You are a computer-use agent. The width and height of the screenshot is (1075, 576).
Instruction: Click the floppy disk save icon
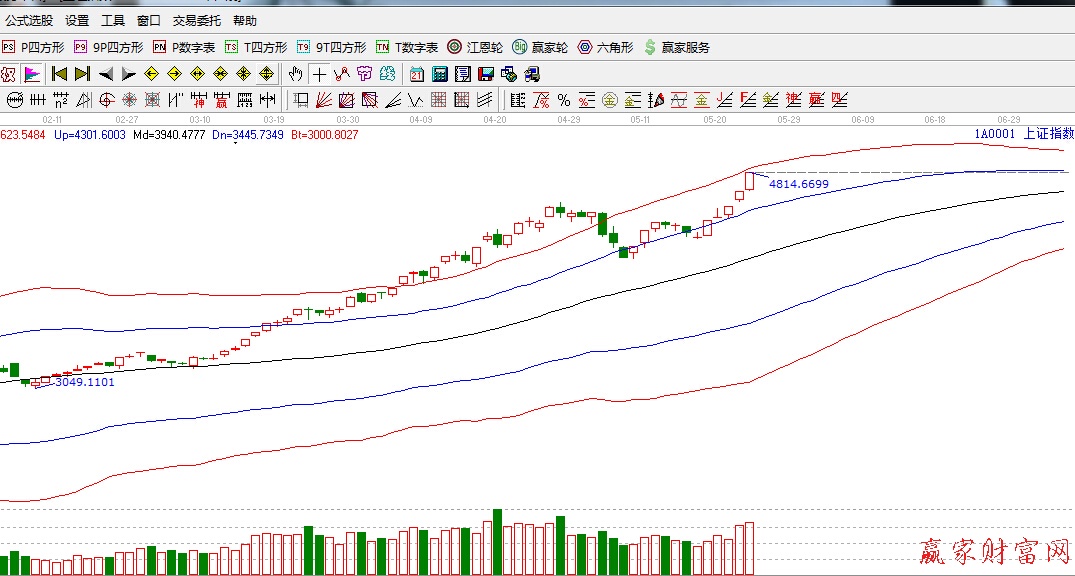click(486, 74)
